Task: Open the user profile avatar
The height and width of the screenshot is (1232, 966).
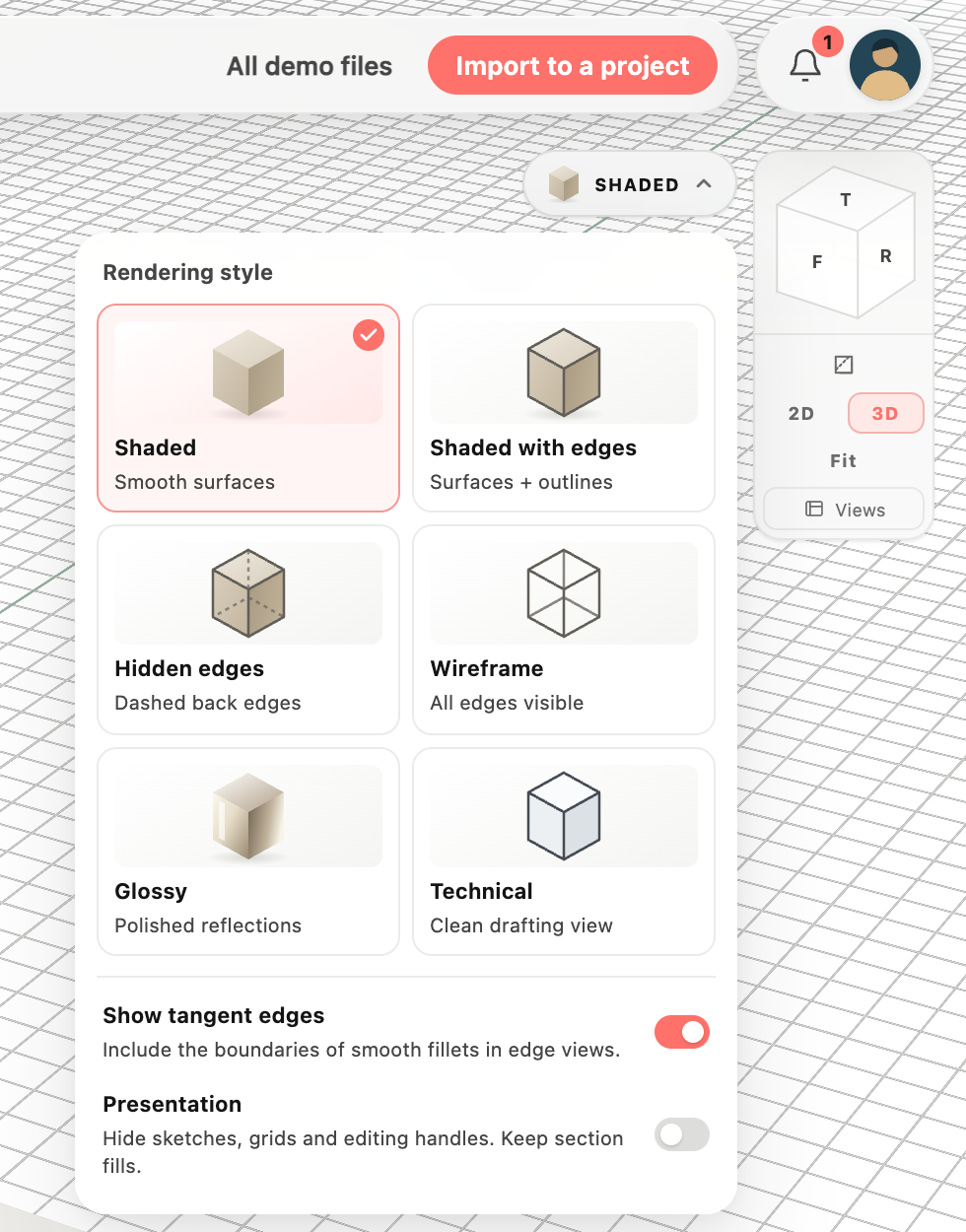Action: [885, 66]
